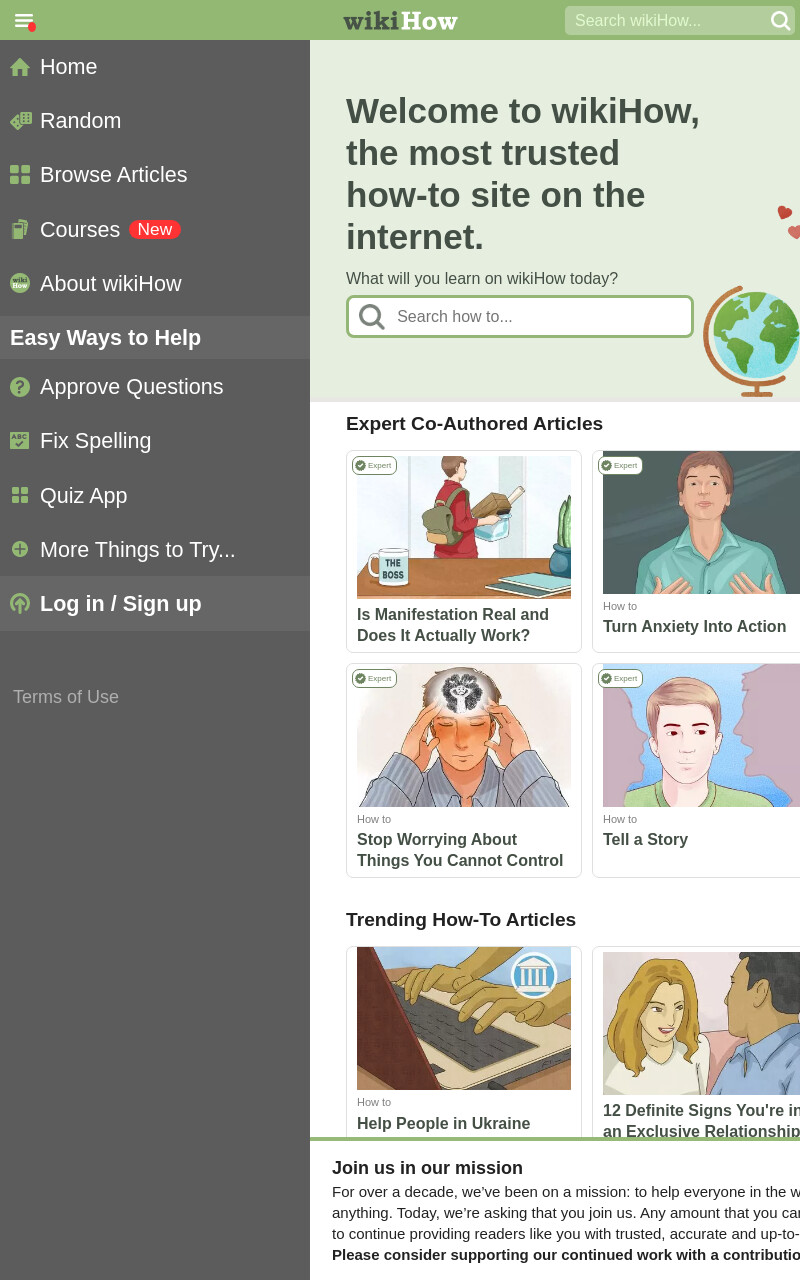The height and width of the screenshot is (1280, 800).
Task: Open the Terms of Use link
Action: tap(66, 697)
